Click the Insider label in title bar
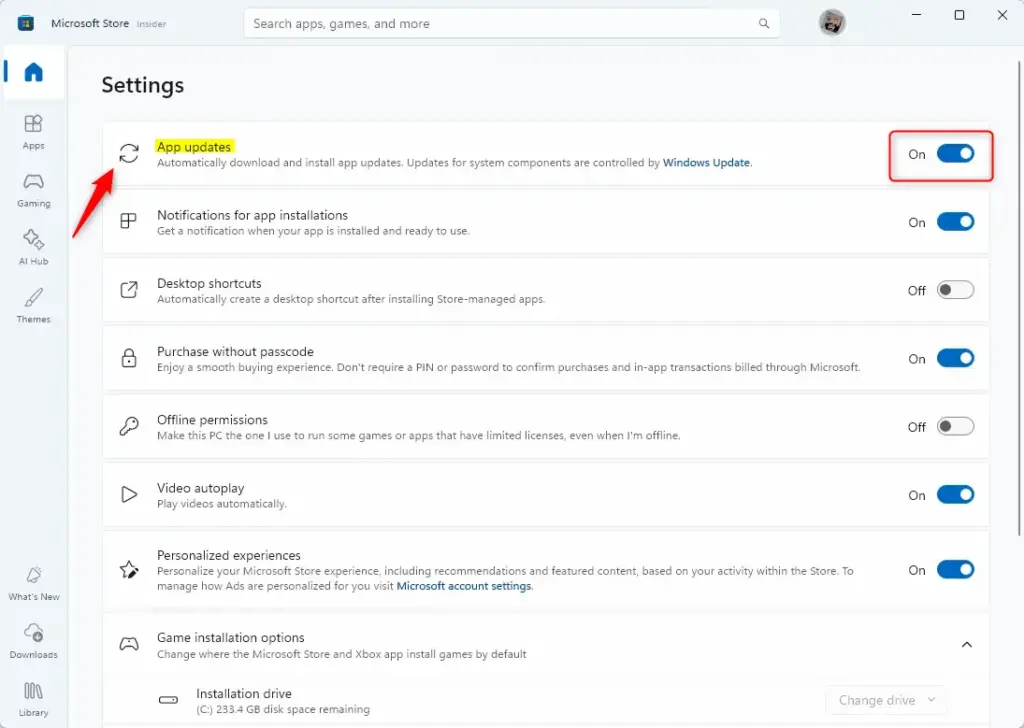Screen dimensions: 1024x728 tap(151, 24)
